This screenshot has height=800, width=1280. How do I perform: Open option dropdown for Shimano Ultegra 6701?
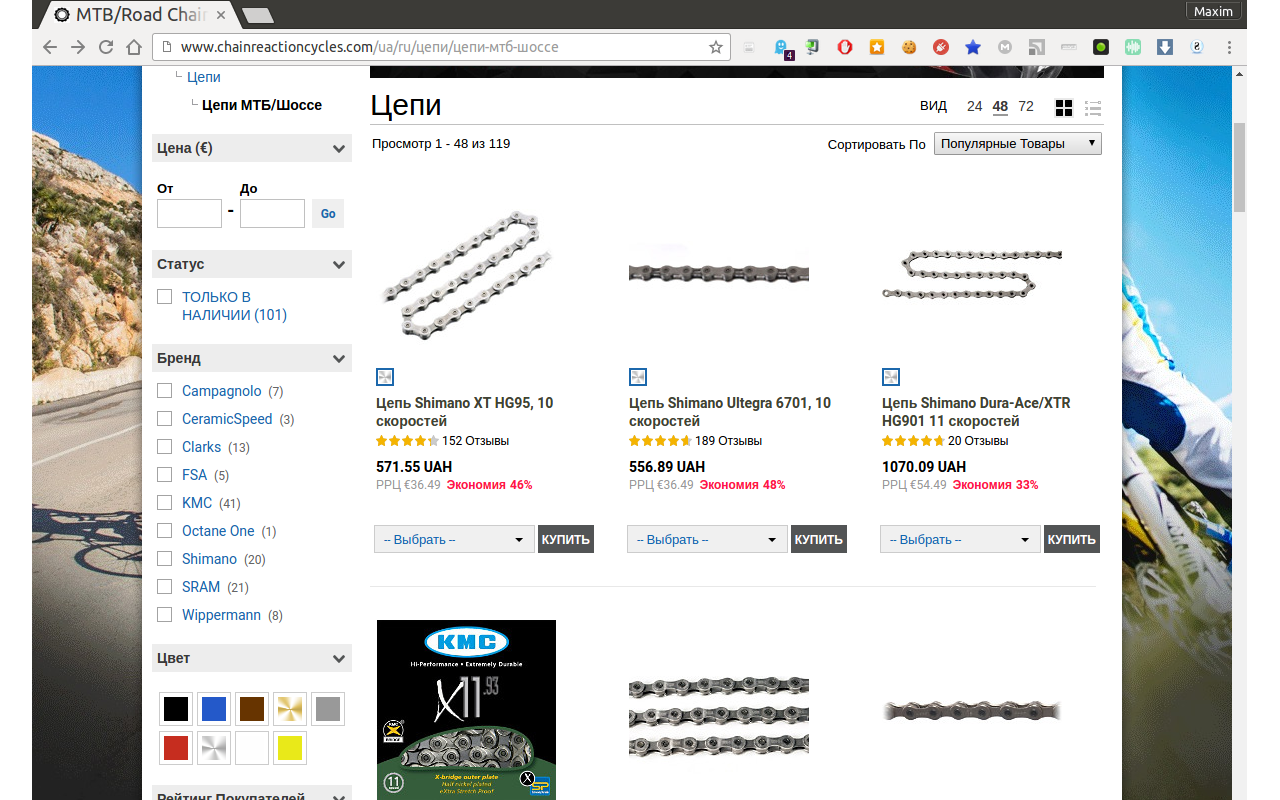(x=708, y=539)
